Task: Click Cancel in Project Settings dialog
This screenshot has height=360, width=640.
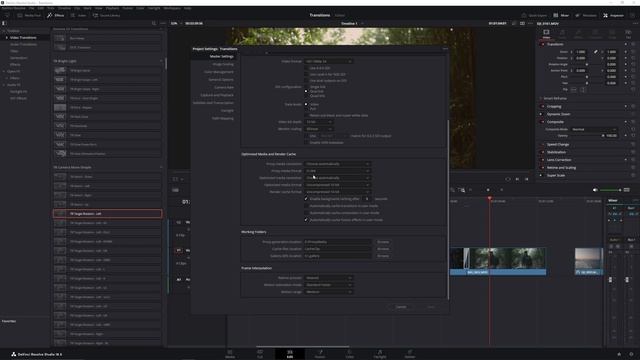Action: tap(401, 307)
